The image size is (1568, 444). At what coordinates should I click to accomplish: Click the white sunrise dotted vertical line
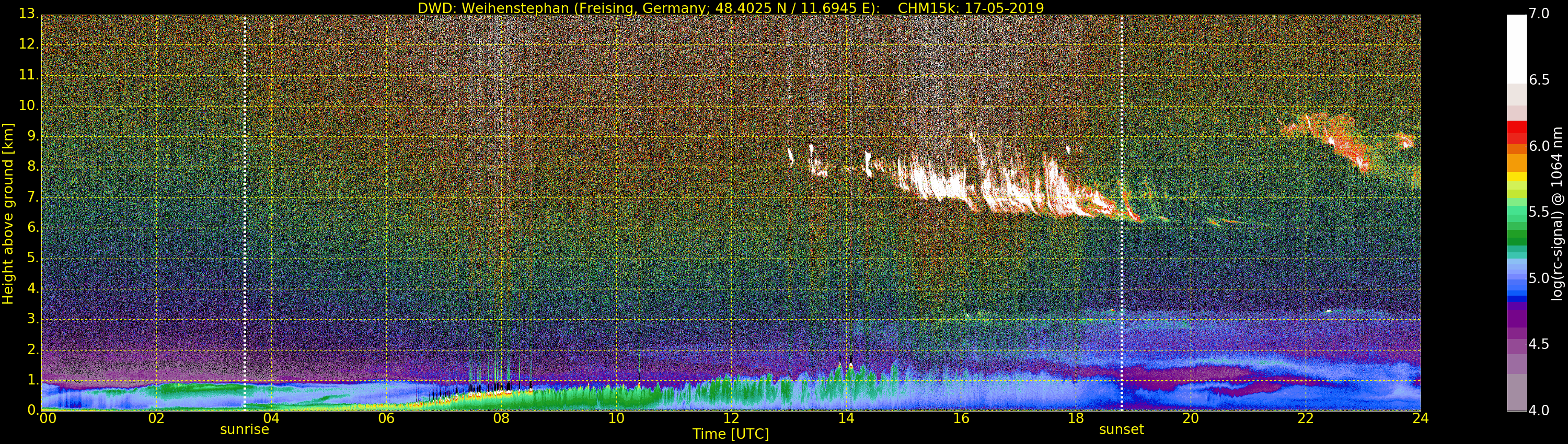245,213
